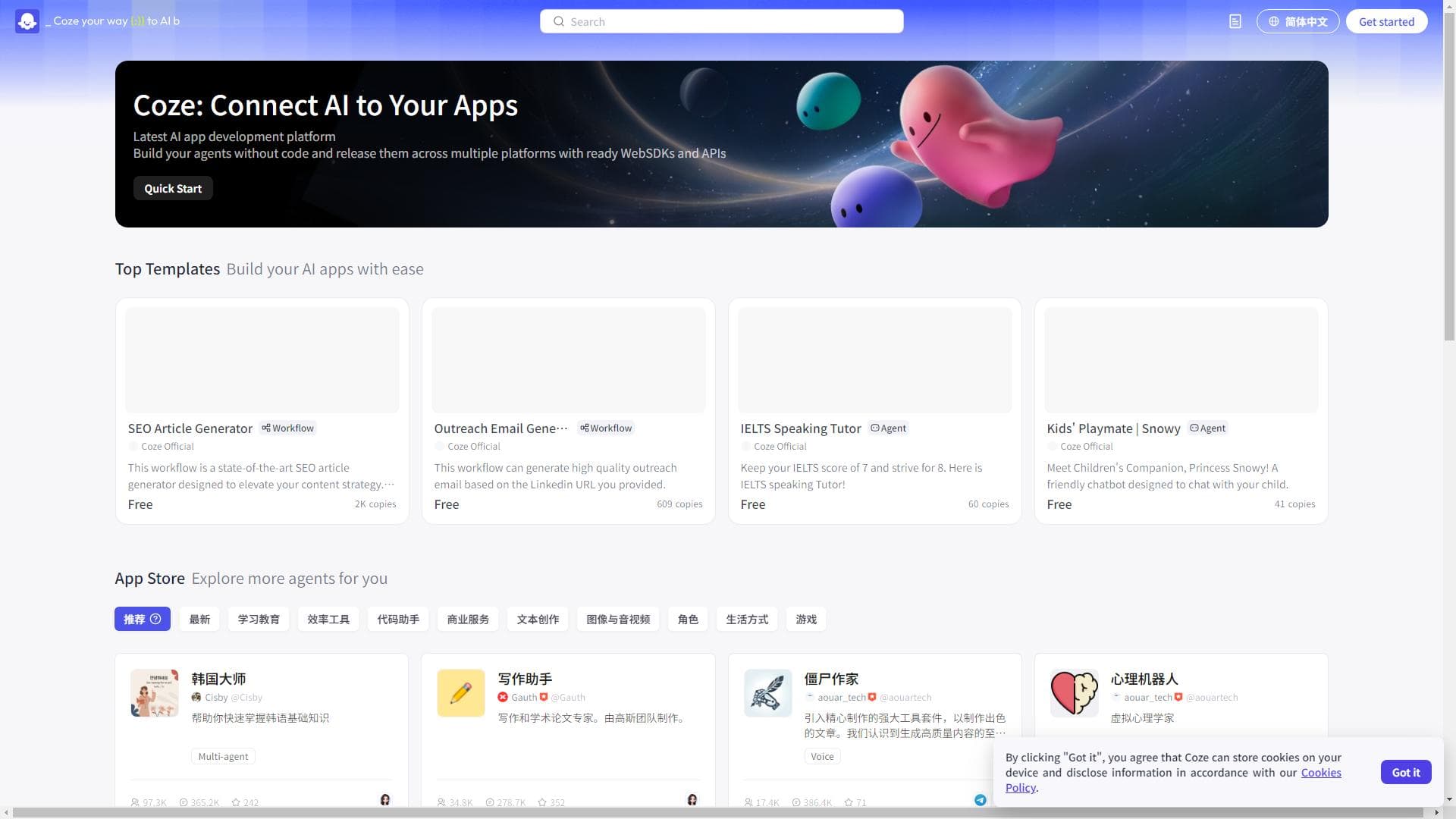Open the Kids' Playmate Snowy thumbnail
The image size is (1456, 819).
coord(1181,360)
